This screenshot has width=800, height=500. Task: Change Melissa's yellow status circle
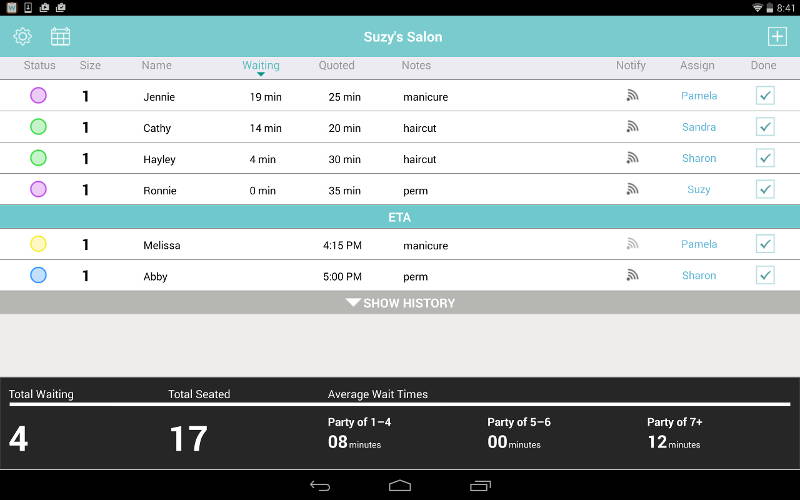[38, 244]
